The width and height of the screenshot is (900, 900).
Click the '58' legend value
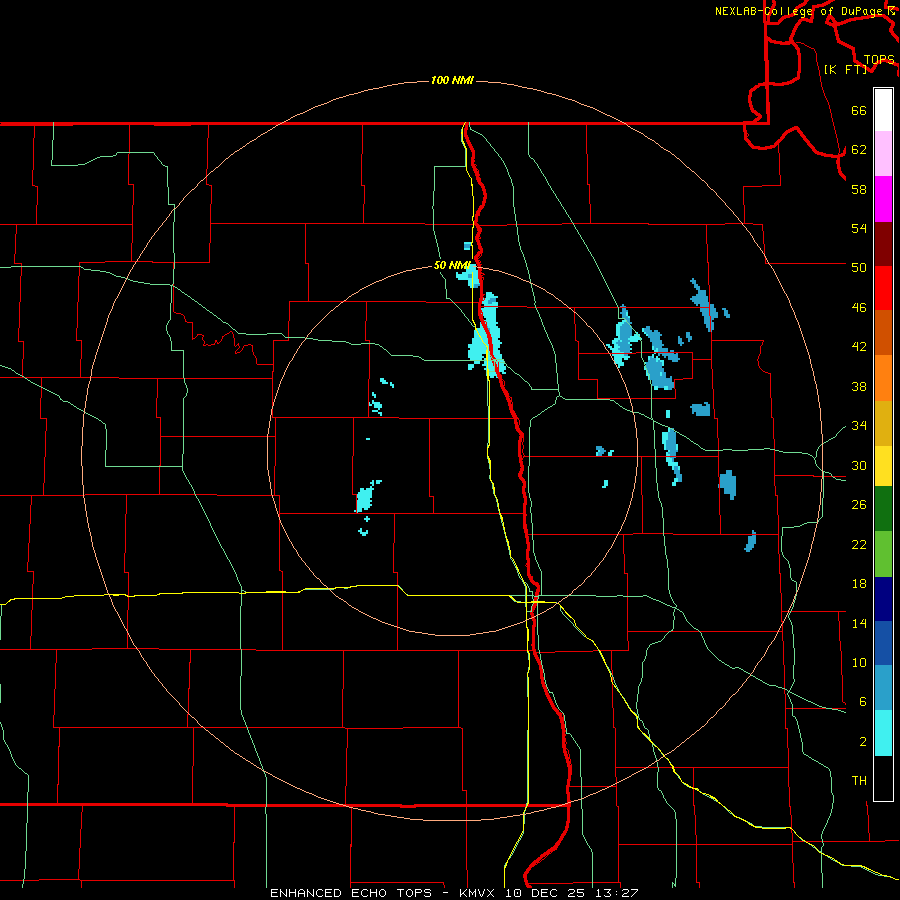coord(859,189)
